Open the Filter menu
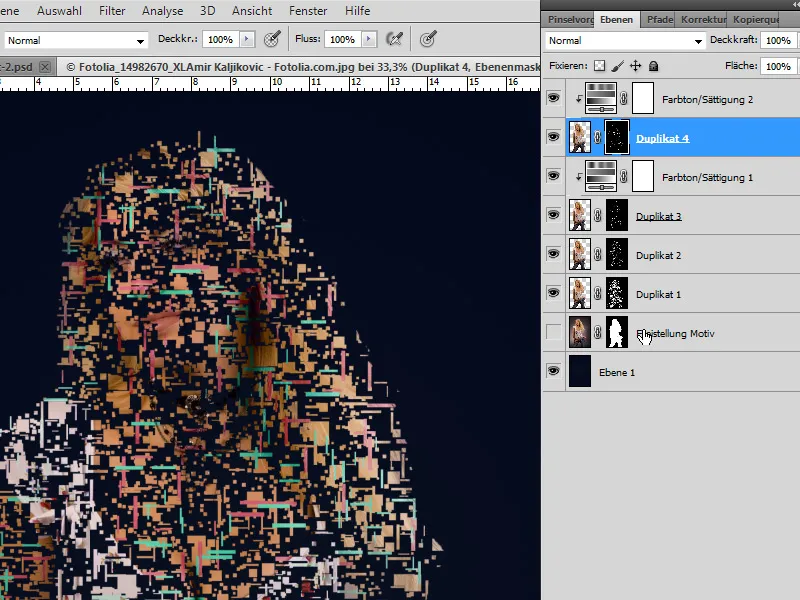Screen dimensions: 800x600 pyautogui.click(x=111, y=11)
